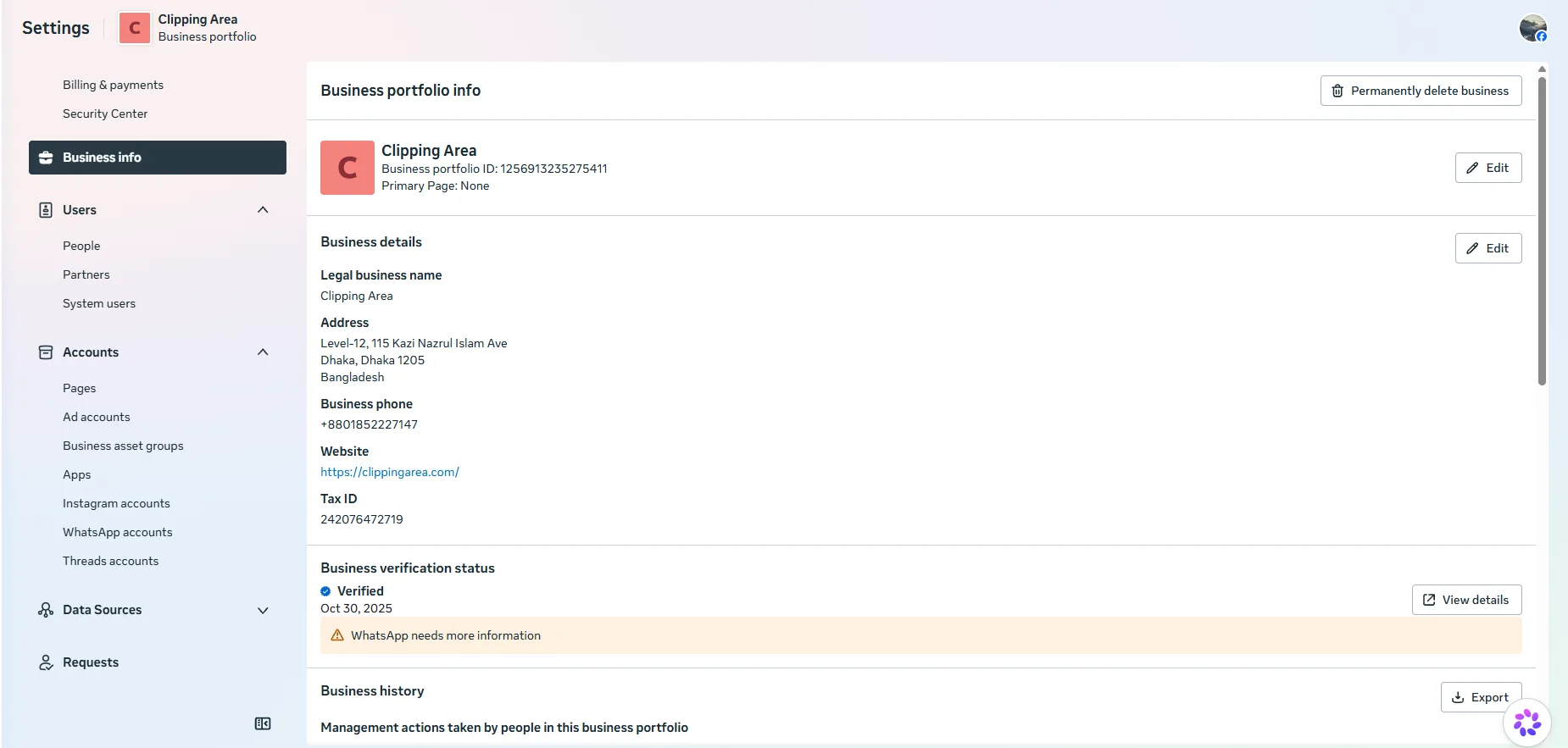Screen dimensions: 1568x748
Task: Click the business phone number +8801852227147
Action: pos(370,424)
